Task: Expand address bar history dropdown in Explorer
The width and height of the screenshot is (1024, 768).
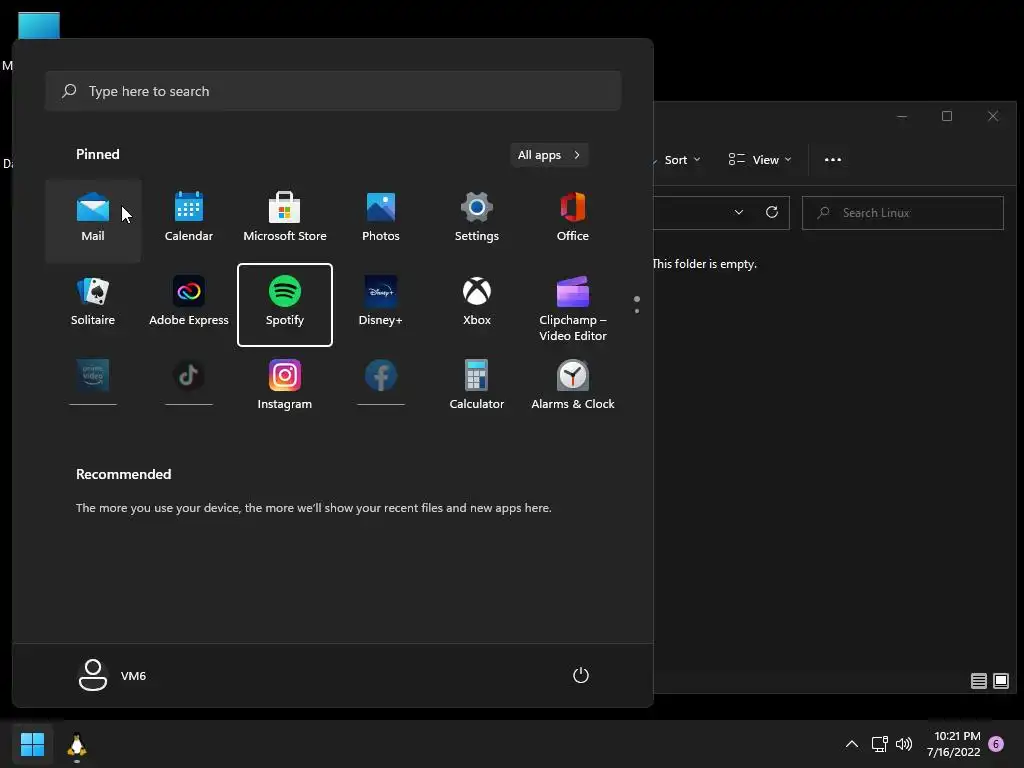Action: 739,212
